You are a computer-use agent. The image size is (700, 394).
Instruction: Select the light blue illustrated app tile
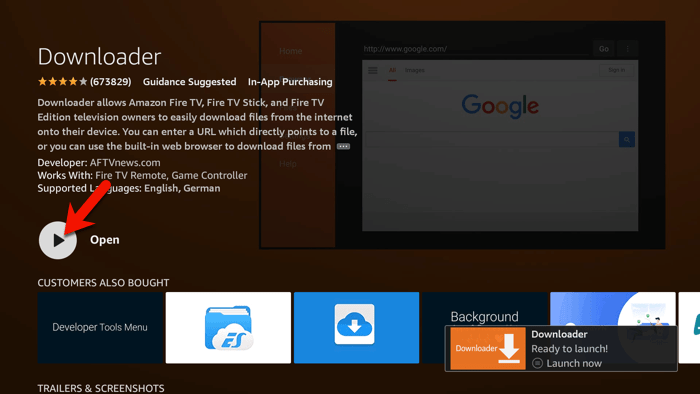point(612,309)
